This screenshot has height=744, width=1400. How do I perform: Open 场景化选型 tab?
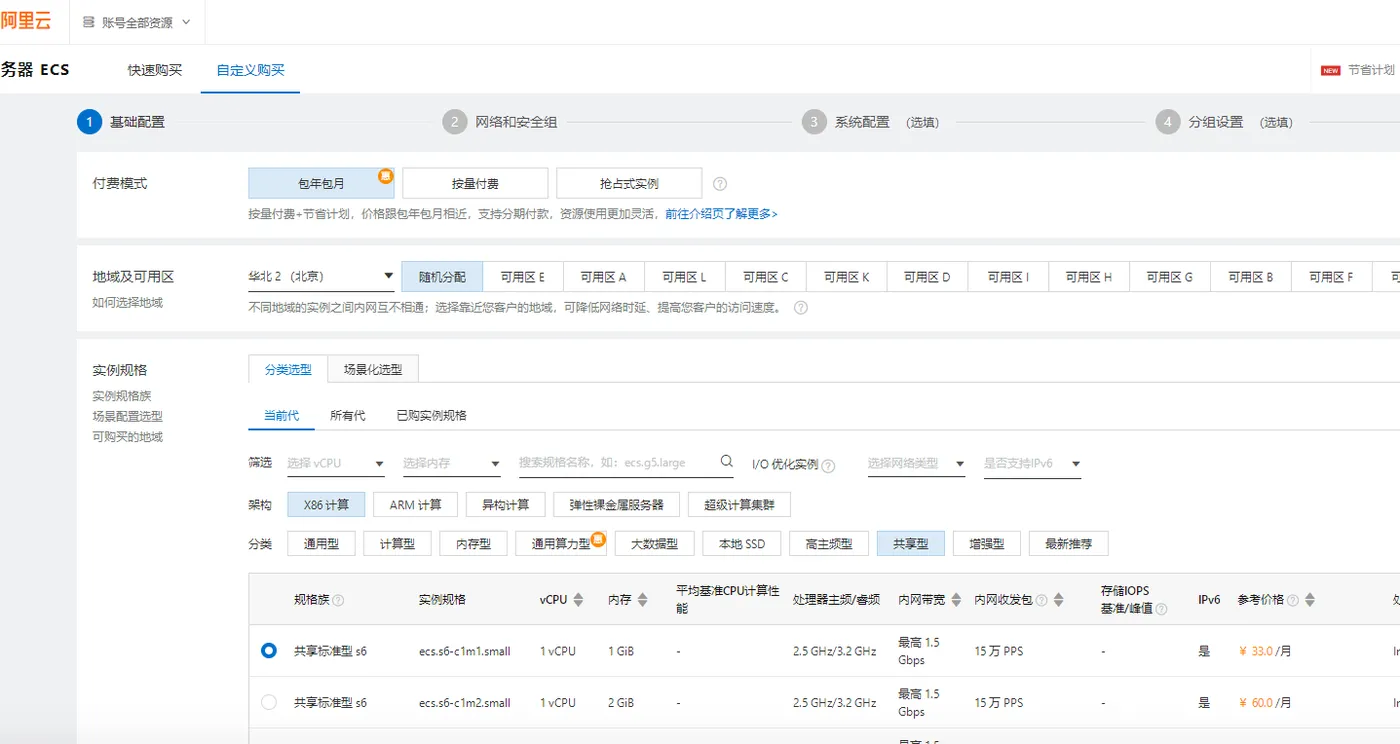[x=373, y=369]
